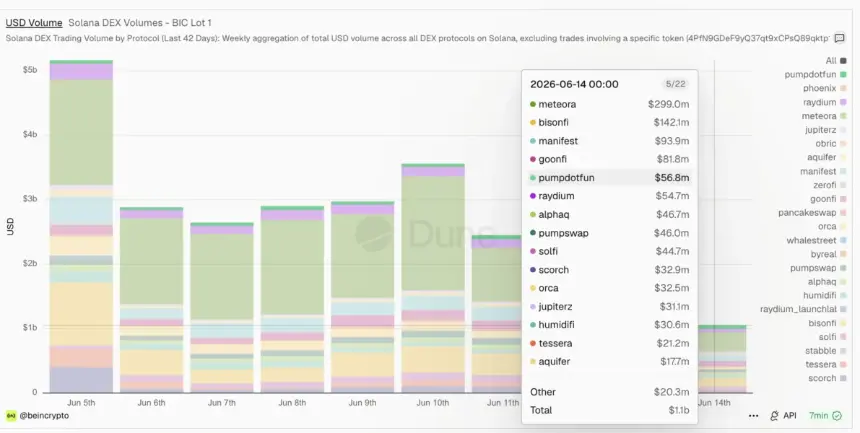
Task: Click the tessera $21.2m tooltip row
Action: coord(609,344)
